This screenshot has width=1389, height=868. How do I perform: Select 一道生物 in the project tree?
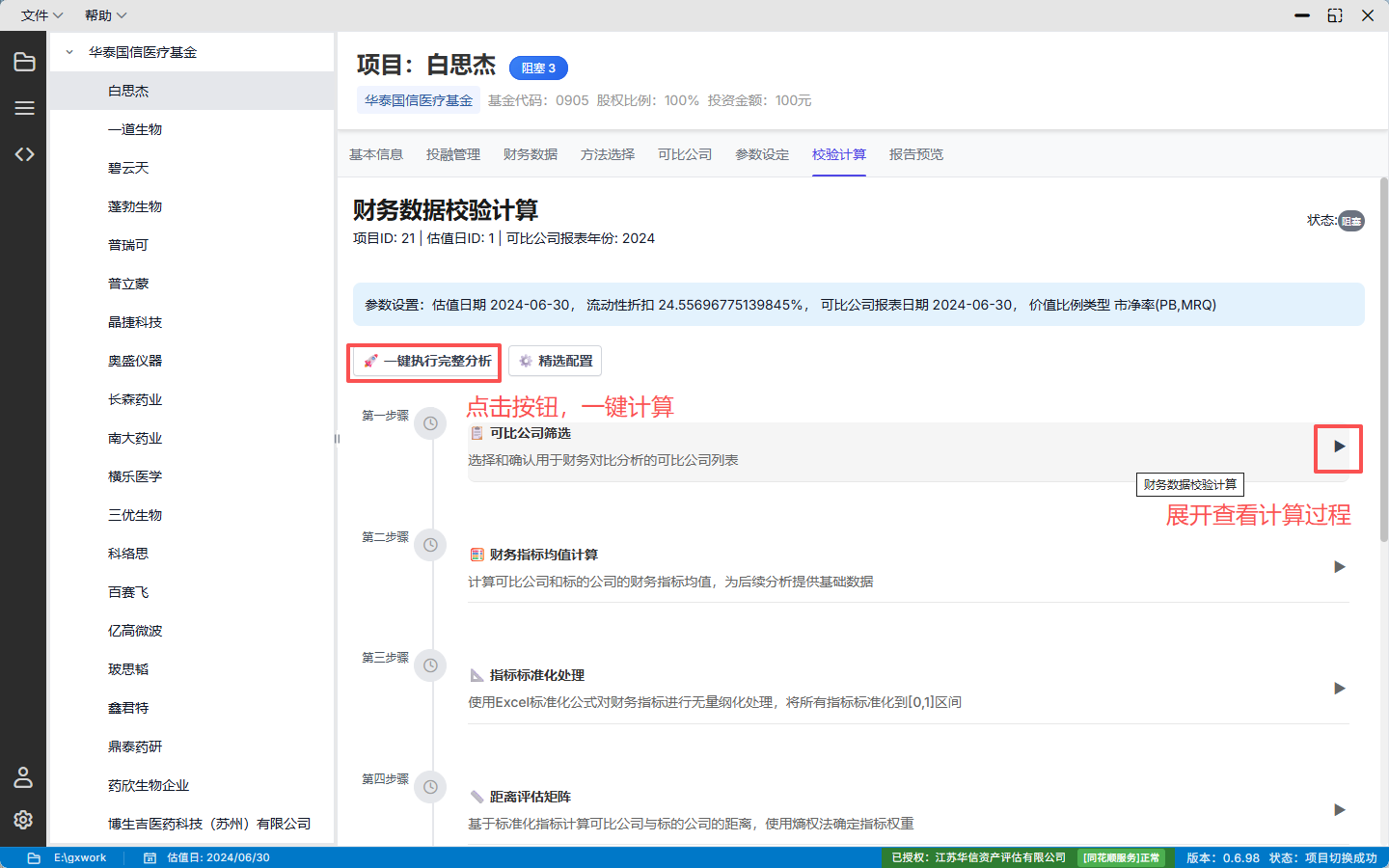pyautogui.click(x=191, y=129)
